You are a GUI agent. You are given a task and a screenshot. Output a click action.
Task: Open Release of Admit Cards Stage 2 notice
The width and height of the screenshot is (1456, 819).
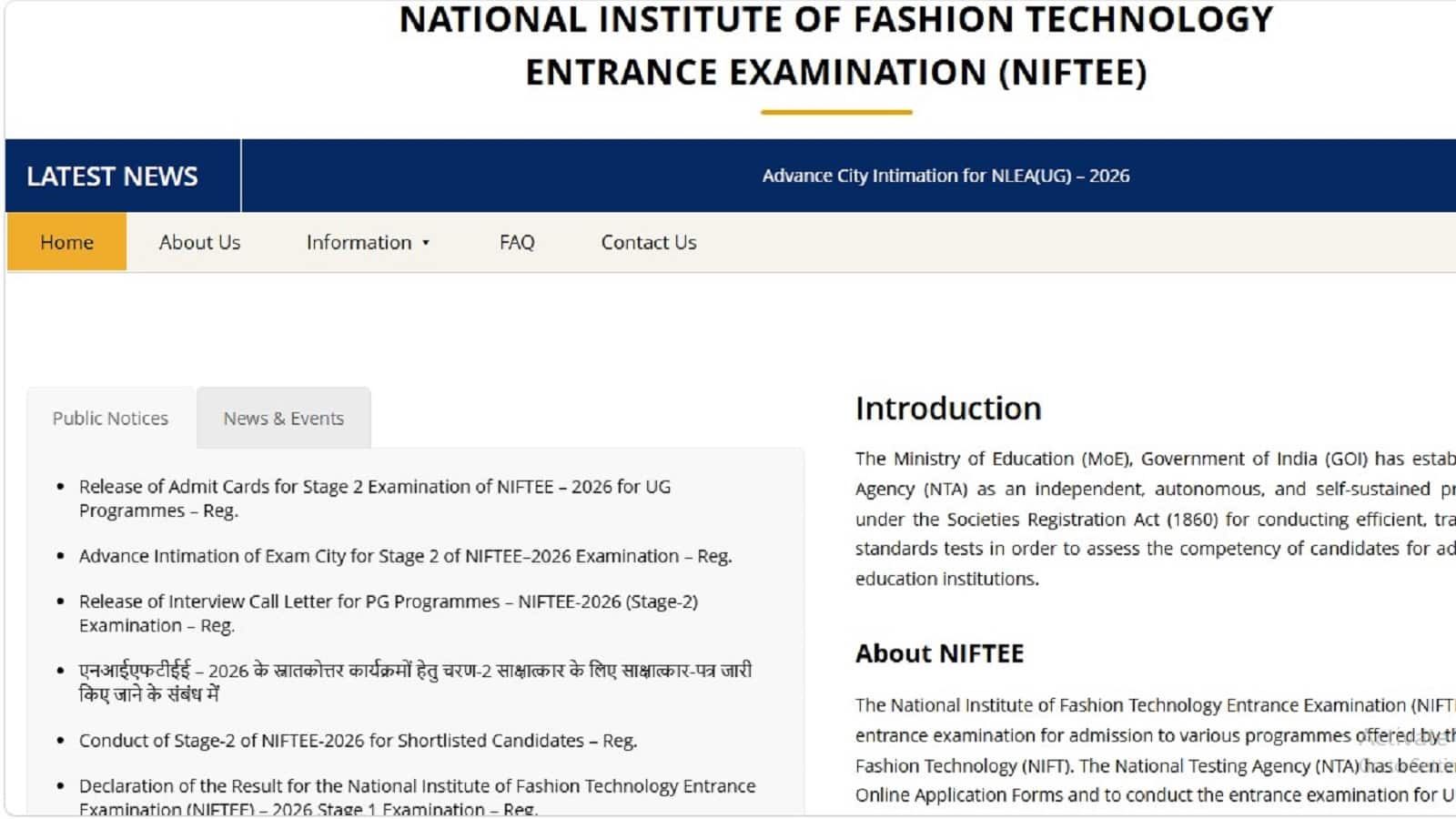coord(375,499)
